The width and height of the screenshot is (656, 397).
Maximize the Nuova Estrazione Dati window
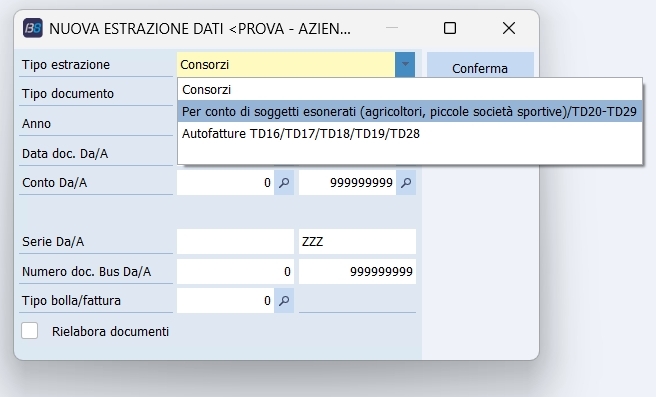(450, 28)
